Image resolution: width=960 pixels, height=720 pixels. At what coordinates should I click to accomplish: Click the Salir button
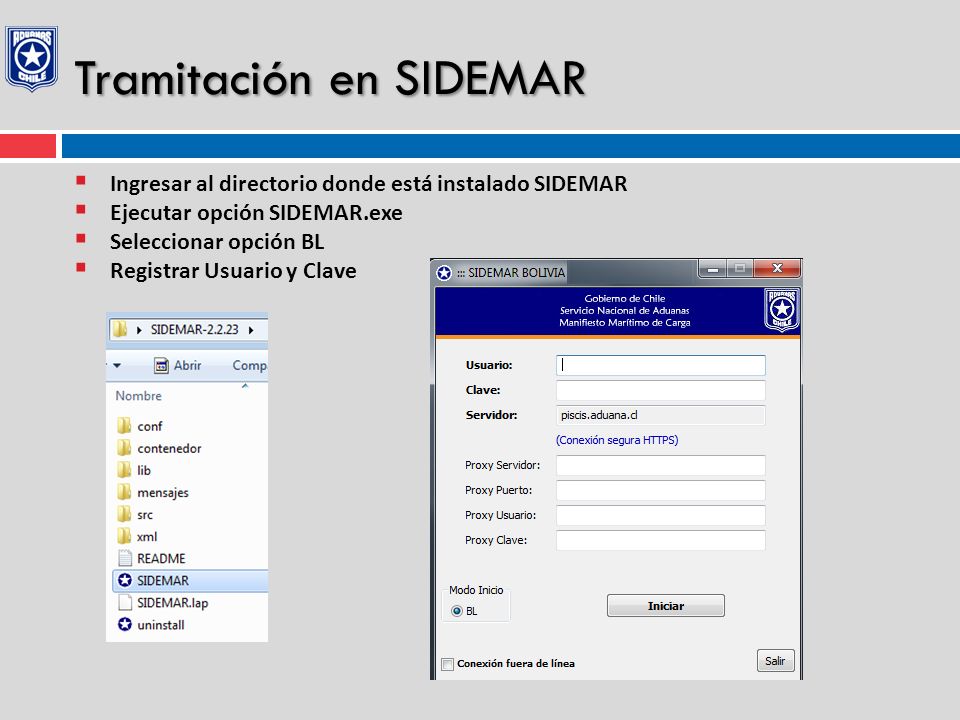(775, 661)
